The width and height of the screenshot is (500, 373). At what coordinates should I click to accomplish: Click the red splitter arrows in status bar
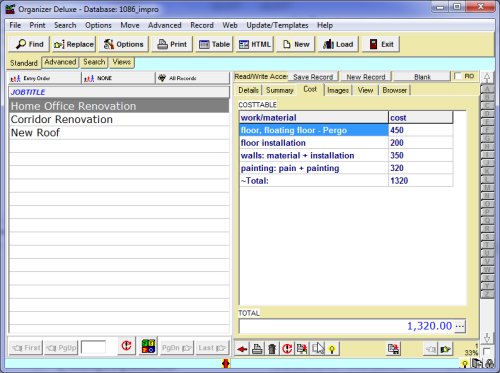[x=226, y=363]
